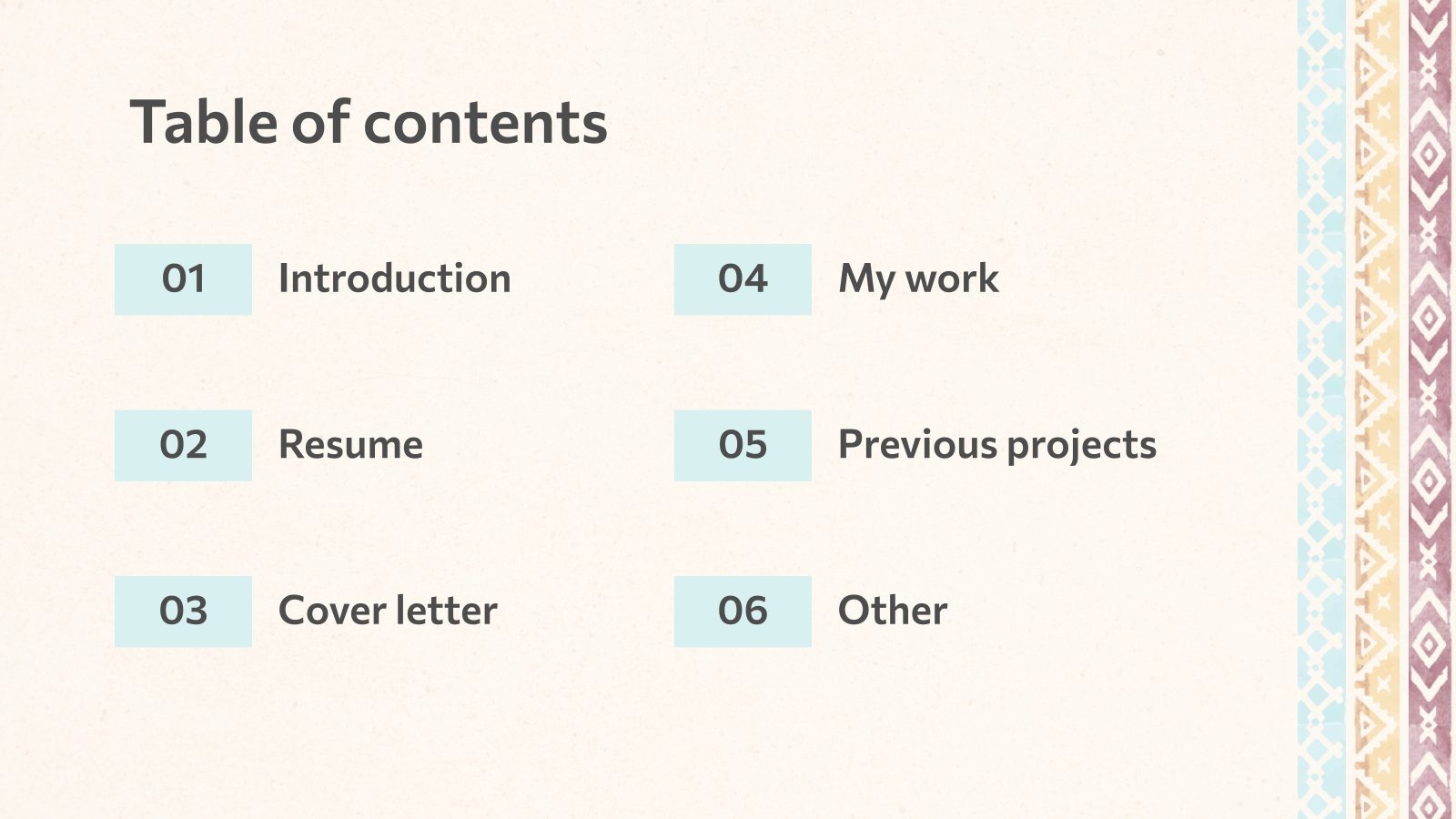
Task: Select the yellow patterned border strip
Action: [1375, 409]
